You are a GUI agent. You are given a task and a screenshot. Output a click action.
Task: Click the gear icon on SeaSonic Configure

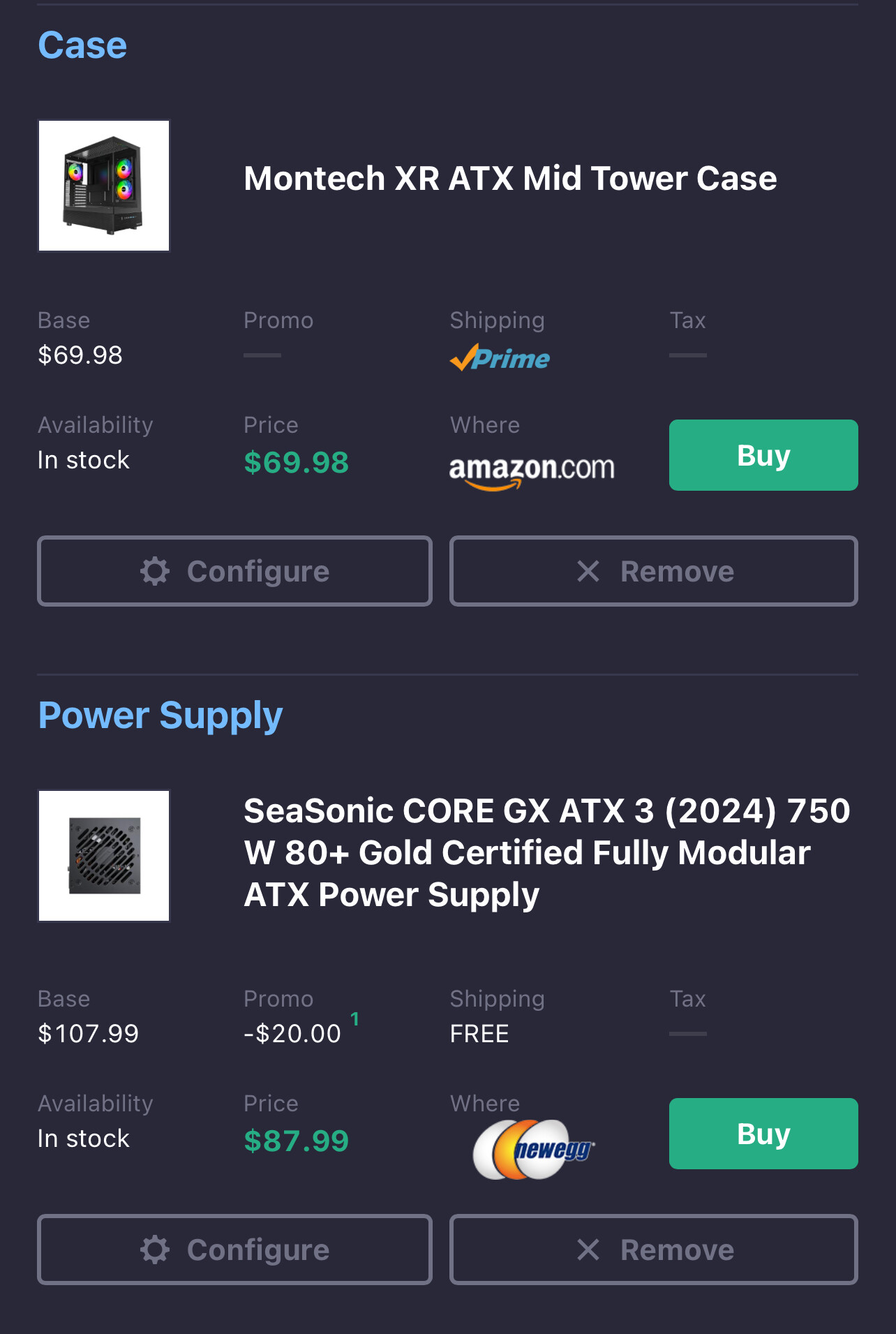coord(155,1250)
